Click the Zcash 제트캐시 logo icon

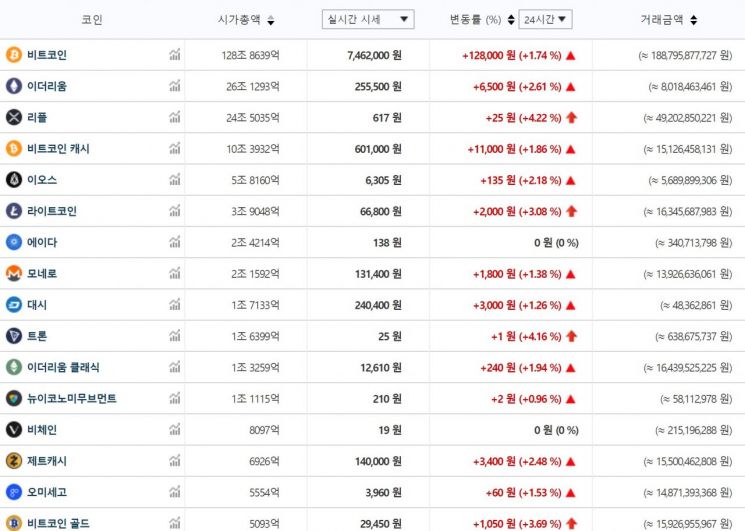pos(14,461)
